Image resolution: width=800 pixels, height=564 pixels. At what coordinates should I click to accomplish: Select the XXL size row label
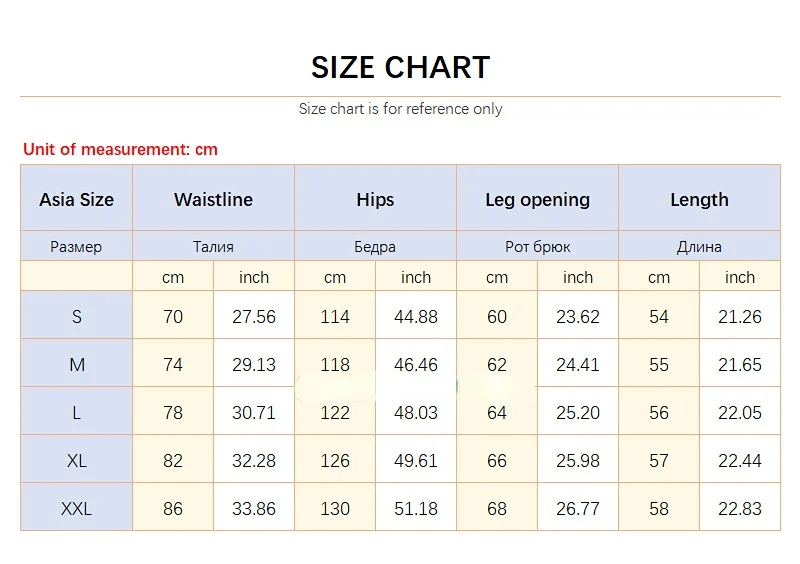(x=76, y=509)
